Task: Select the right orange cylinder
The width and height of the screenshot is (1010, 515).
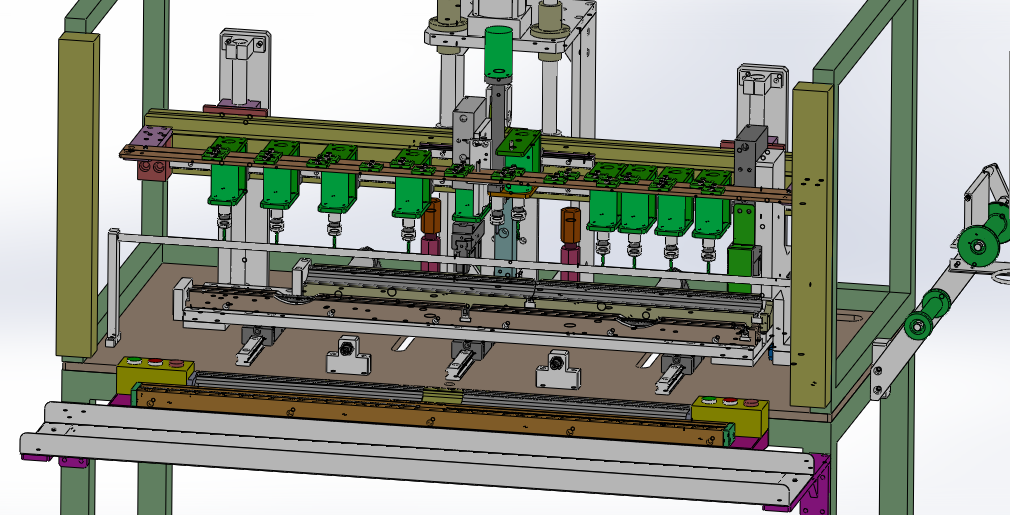Action: coord(571,225)
